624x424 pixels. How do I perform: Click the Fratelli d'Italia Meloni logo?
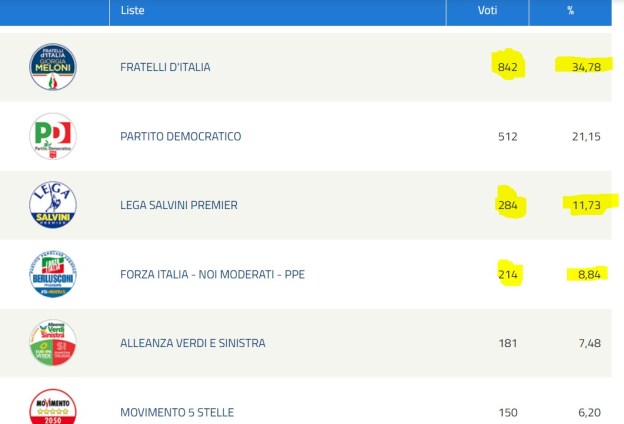[53, 67]
